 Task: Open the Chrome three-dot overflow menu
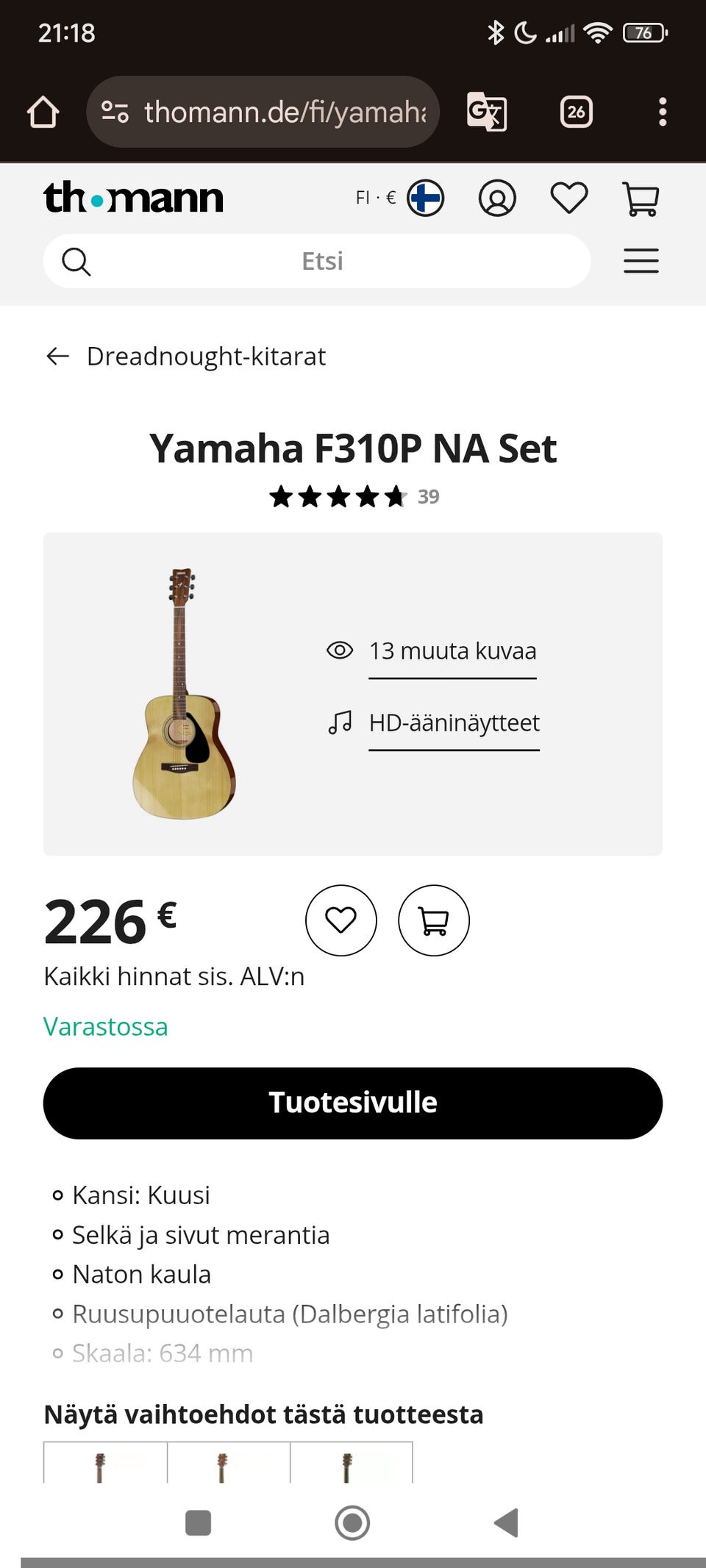(662, 112)
